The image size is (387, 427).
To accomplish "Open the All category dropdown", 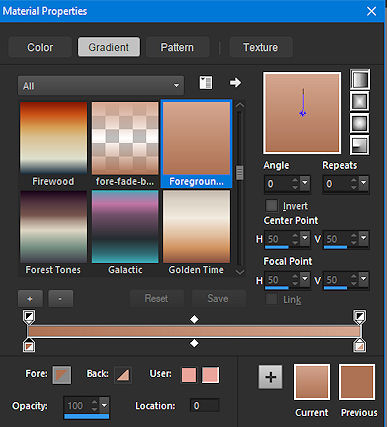I will 101,86.
